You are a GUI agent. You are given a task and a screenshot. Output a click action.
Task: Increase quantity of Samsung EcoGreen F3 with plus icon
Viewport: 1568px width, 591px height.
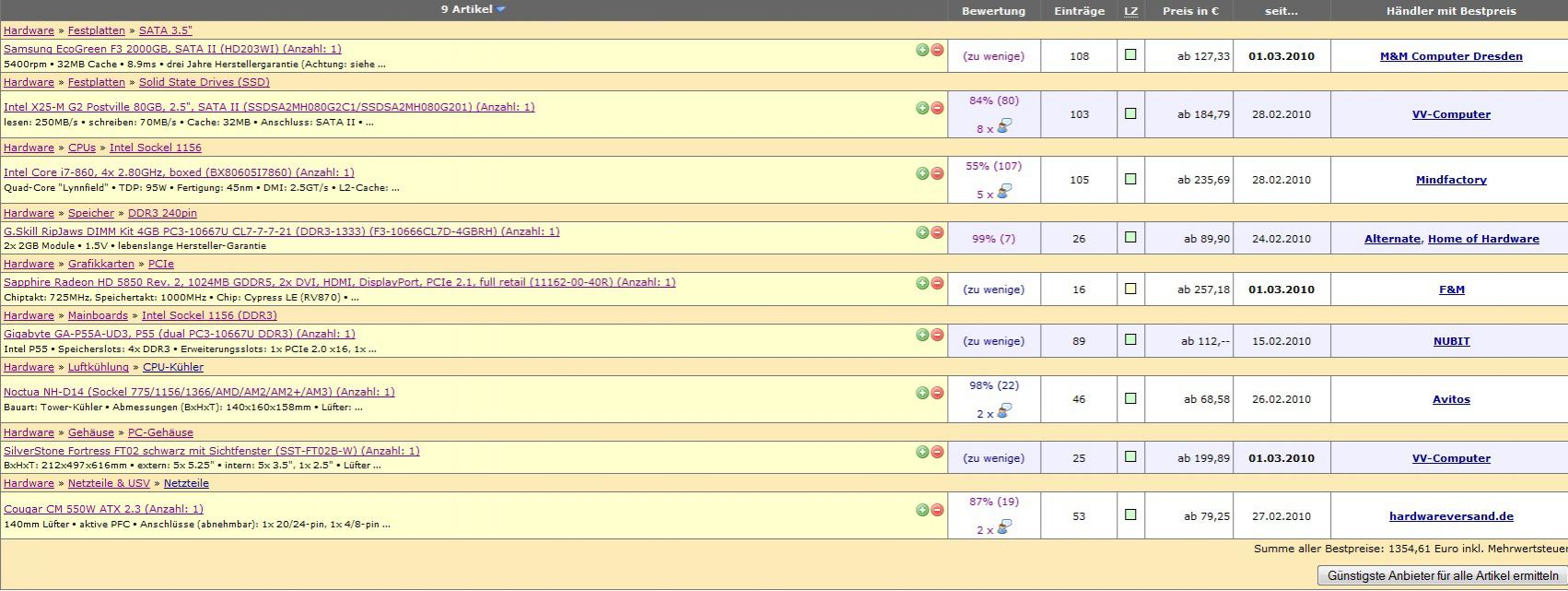[x=922, y=50]
